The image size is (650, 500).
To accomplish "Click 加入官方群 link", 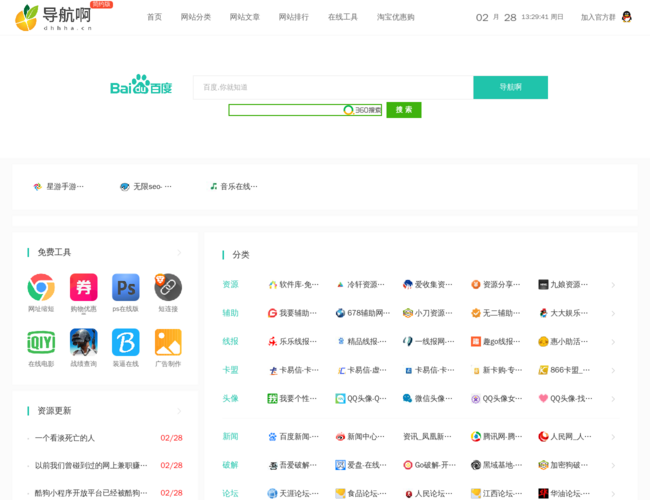I will tap(598, 17).
